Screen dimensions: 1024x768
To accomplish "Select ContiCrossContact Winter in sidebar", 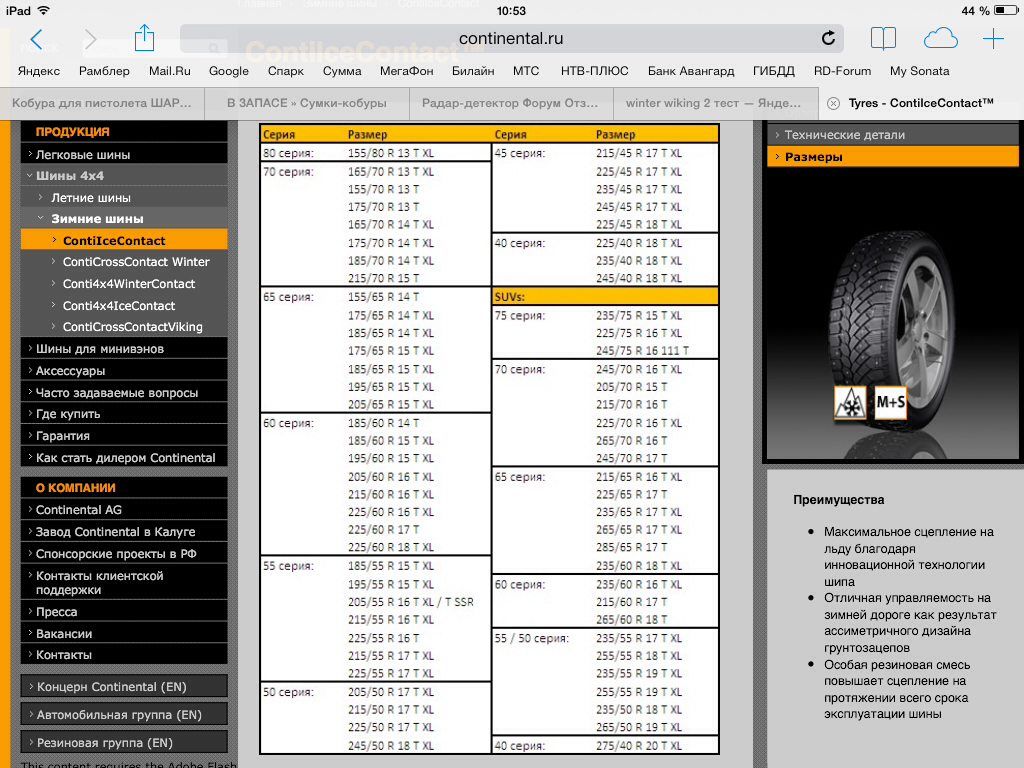I will point(135,262).
